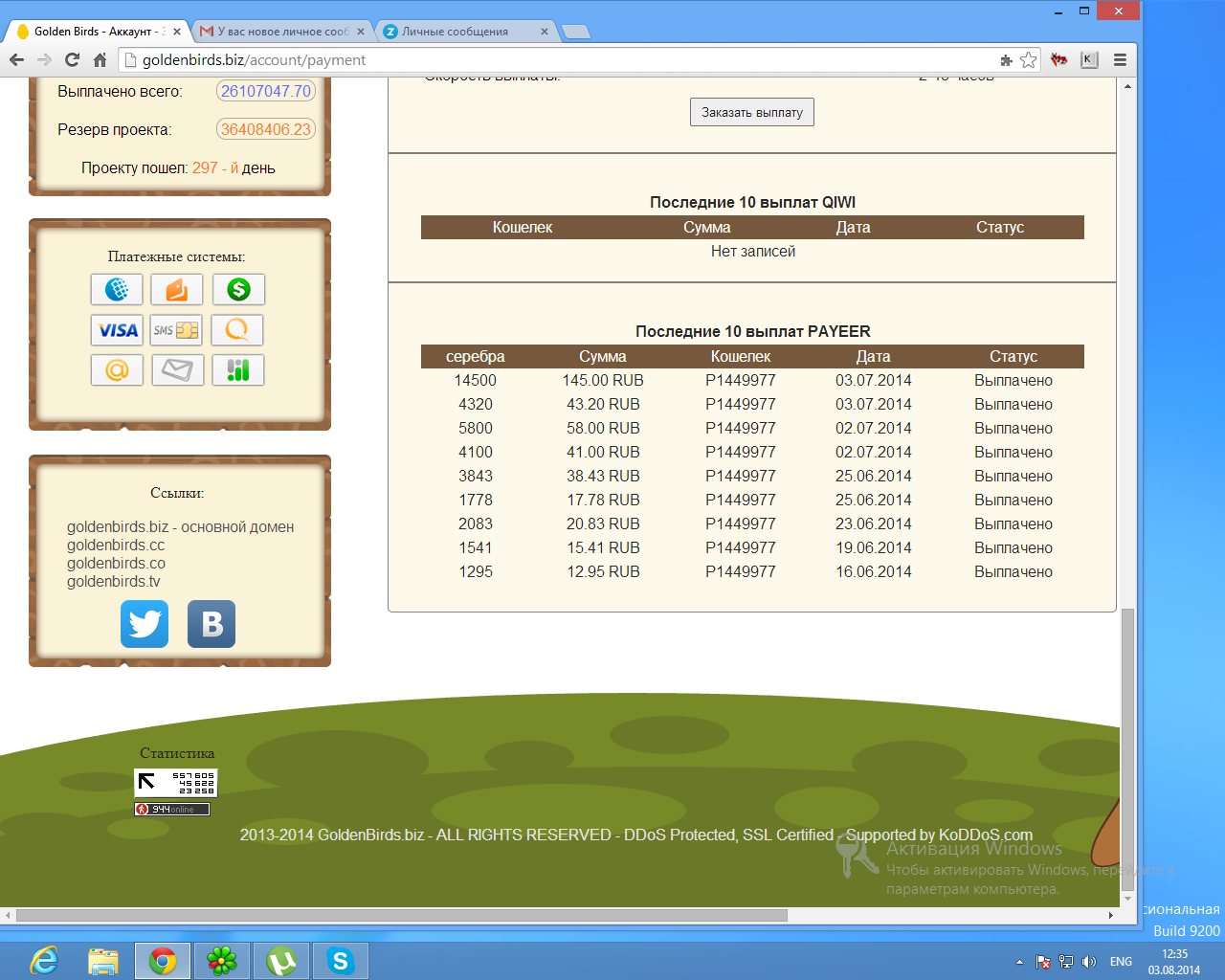Select the orange @ Mail.ru payment icon
1225x980 pixels.
(117, 370)
